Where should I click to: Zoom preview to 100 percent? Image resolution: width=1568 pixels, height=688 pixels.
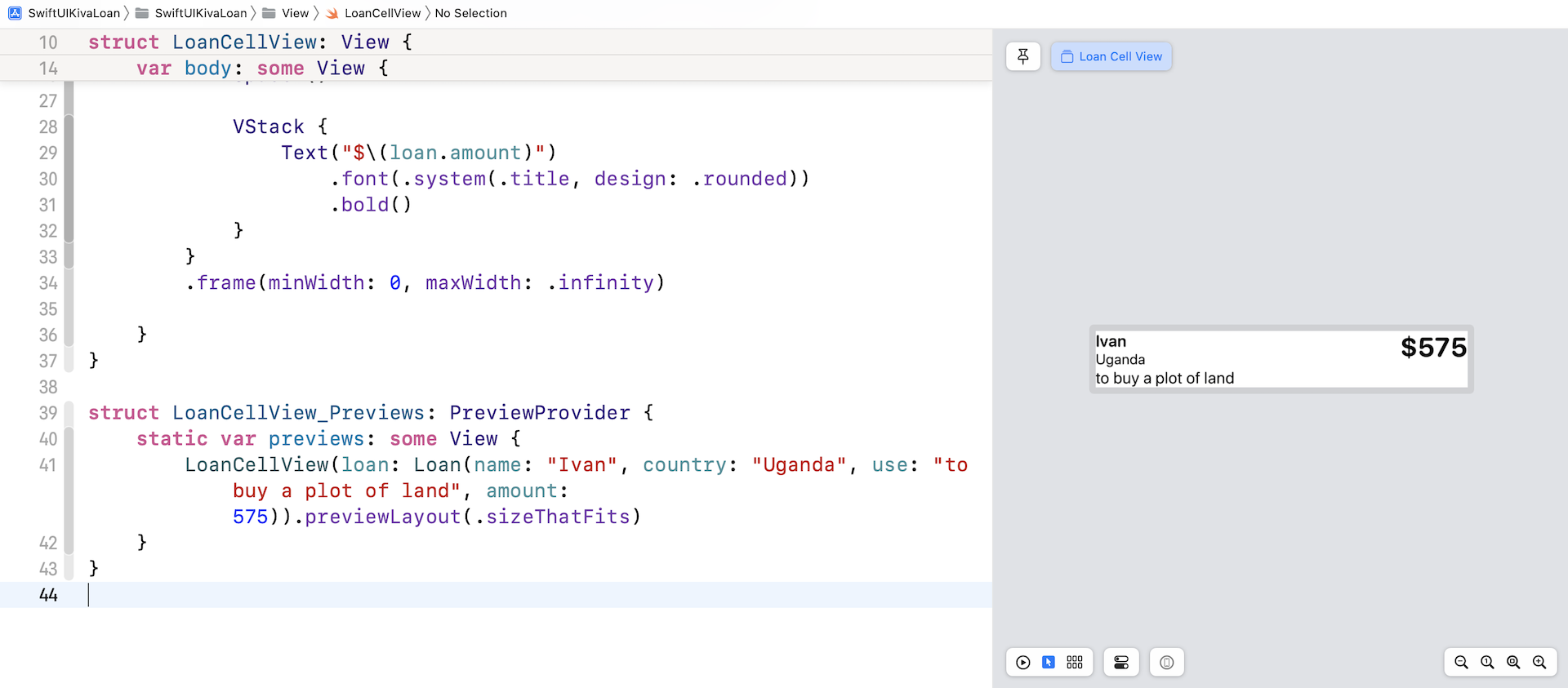tap(1487, 663)
